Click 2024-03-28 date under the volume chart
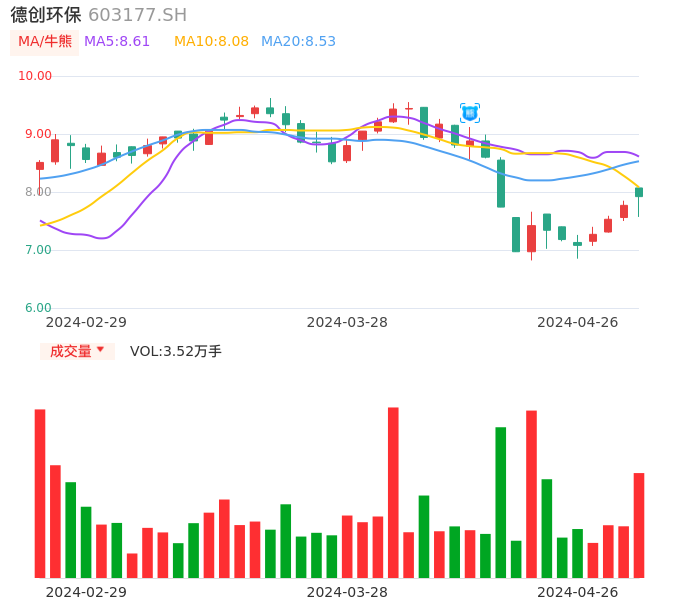 click(x=347, y=592)
